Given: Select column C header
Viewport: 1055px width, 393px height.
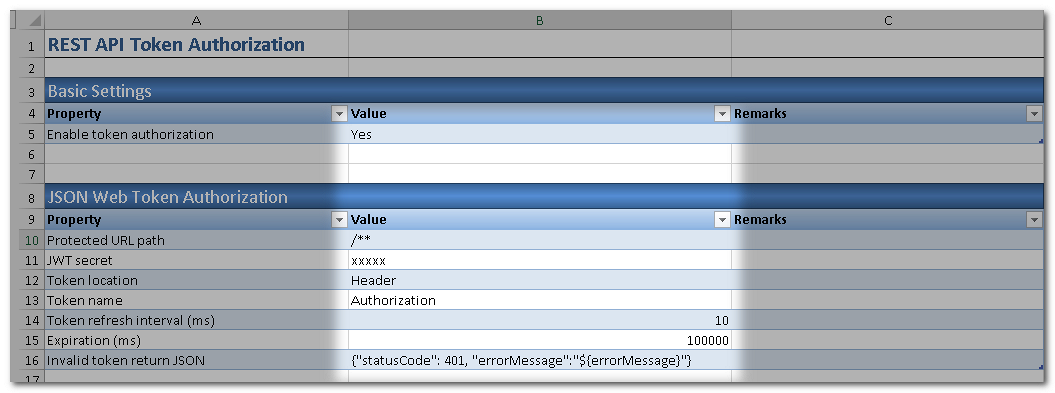Looking at the screenshot, I should tap(887, 21).
